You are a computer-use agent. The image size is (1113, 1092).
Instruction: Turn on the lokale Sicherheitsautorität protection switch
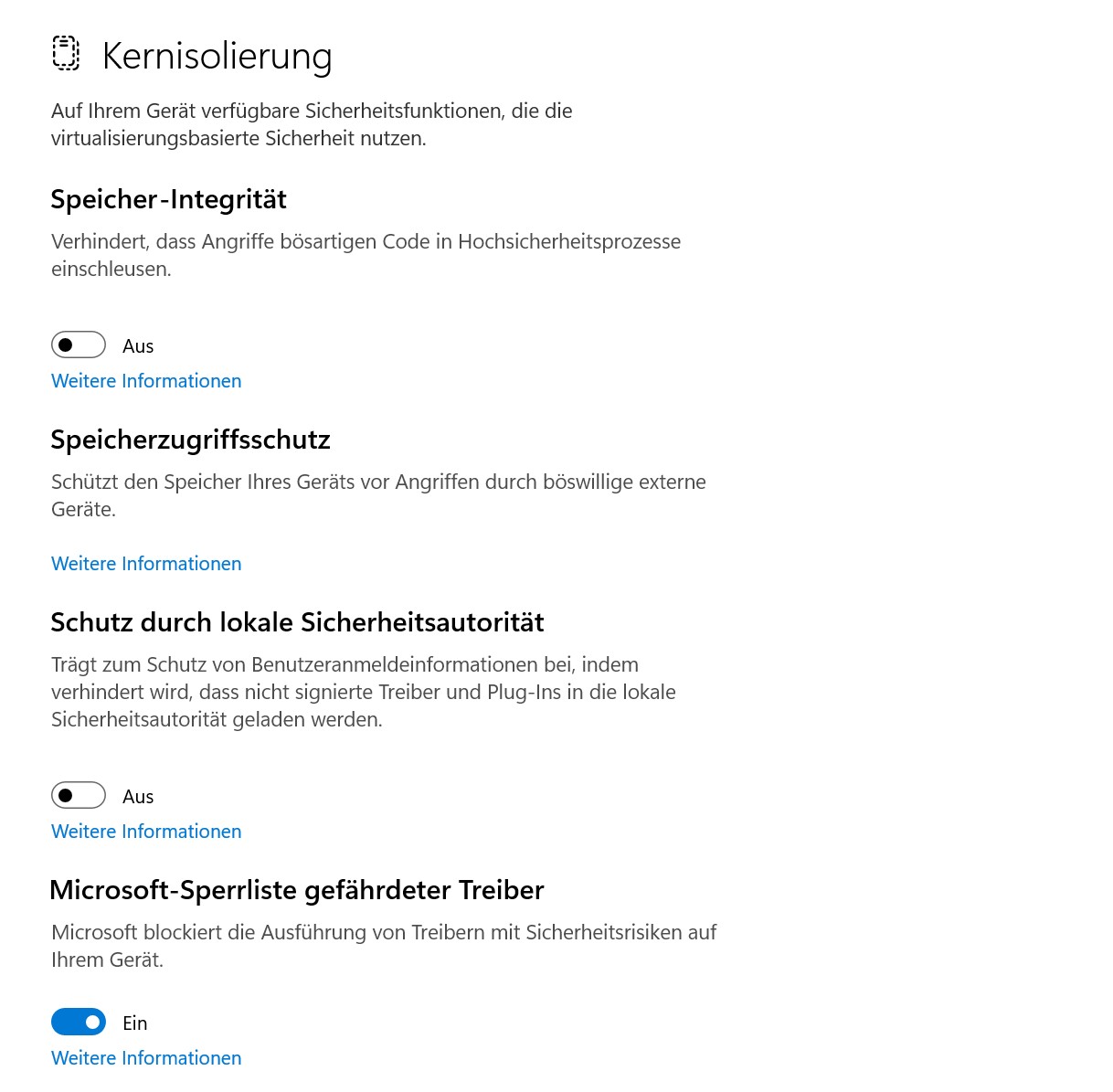coord(79,795)
